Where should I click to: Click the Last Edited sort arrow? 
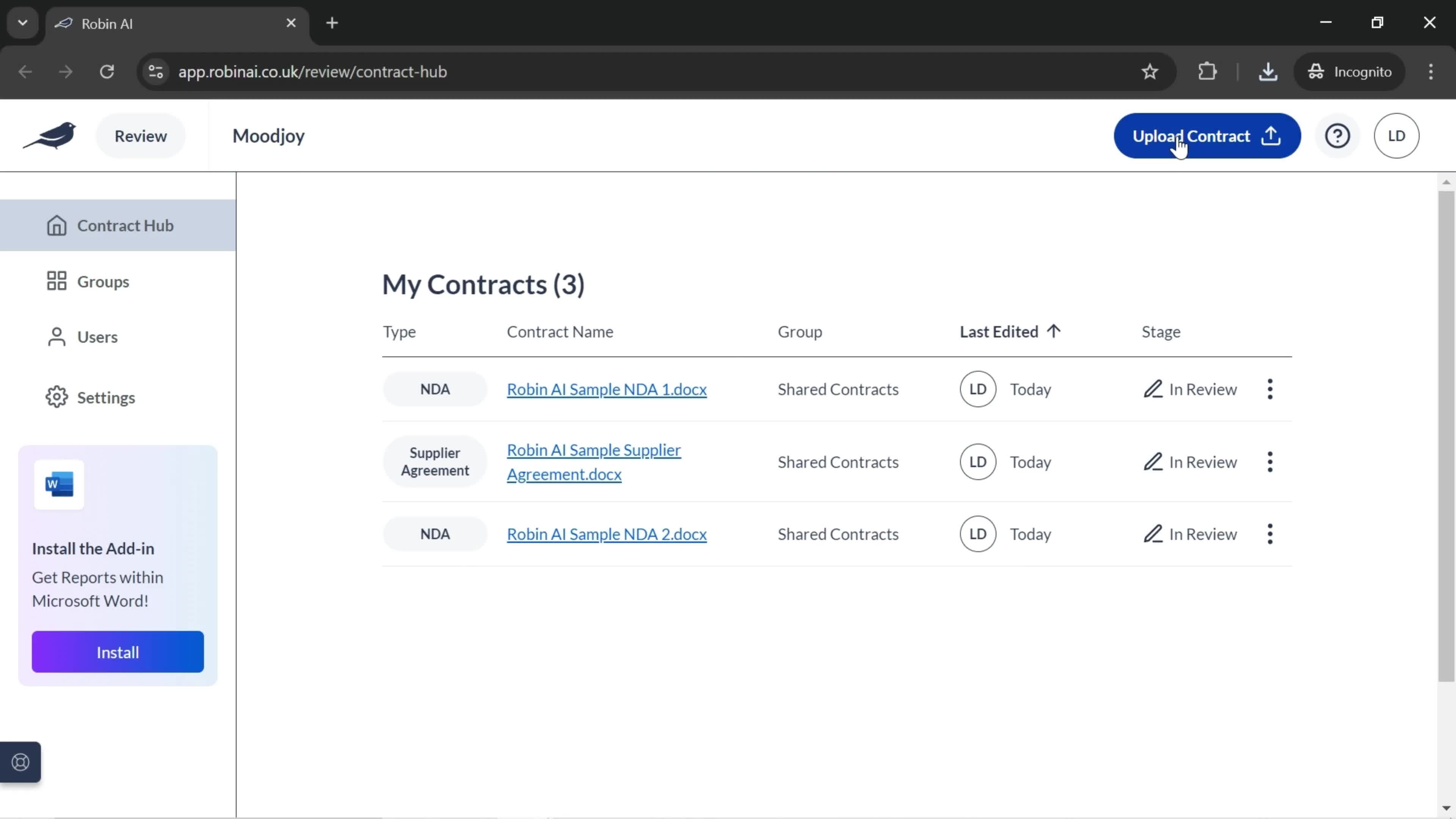pos(1054,331)
